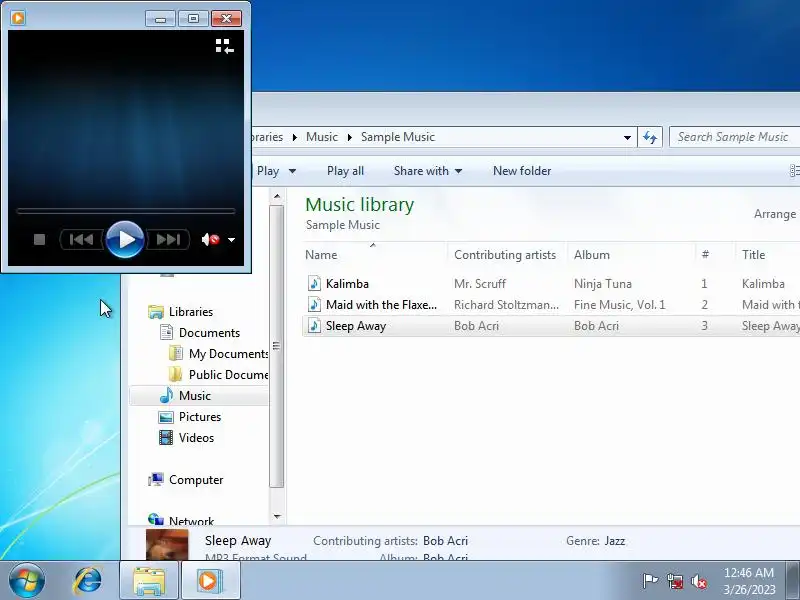Skip to next track in Media Player
The height and width of the screenshot is (600, 800).
coord(168,239)
